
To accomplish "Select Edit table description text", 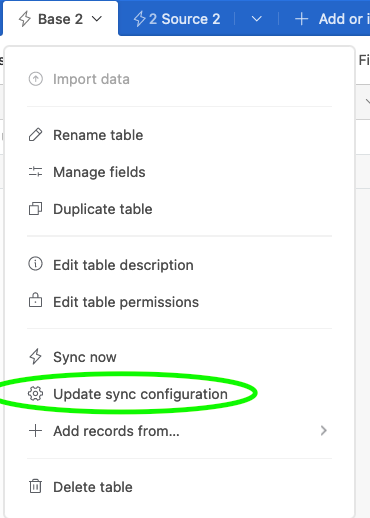I will click(123, 265).
